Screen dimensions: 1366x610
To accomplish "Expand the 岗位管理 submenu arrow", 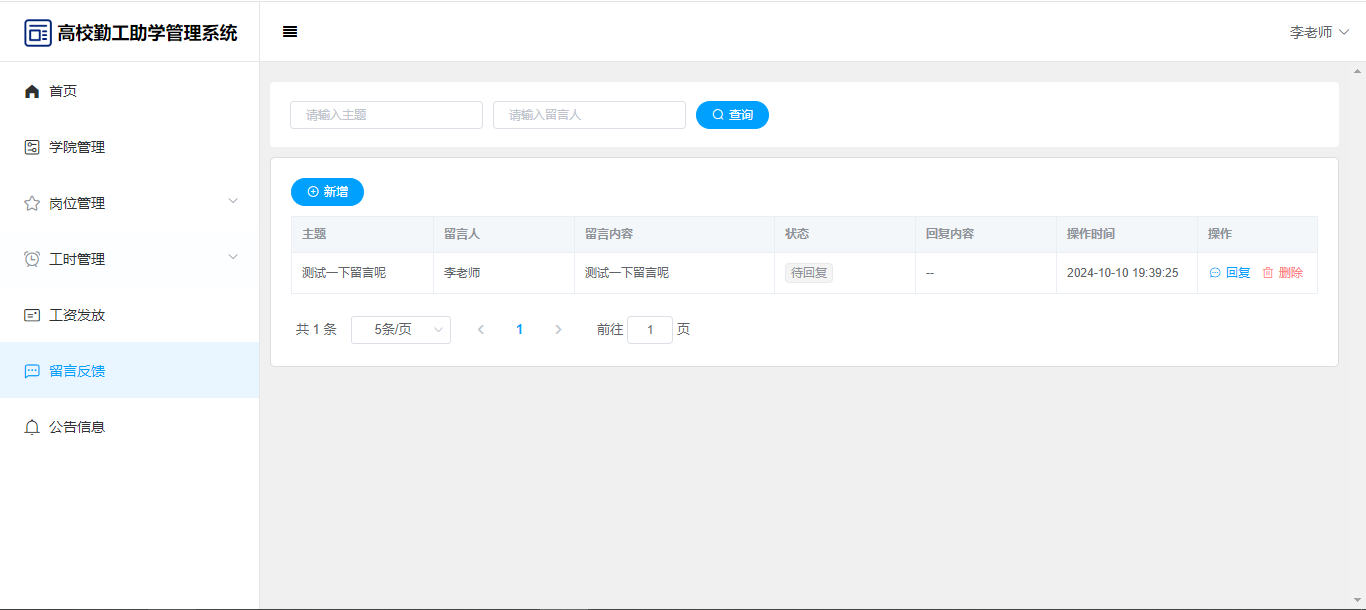I will [x=233, y=201].
